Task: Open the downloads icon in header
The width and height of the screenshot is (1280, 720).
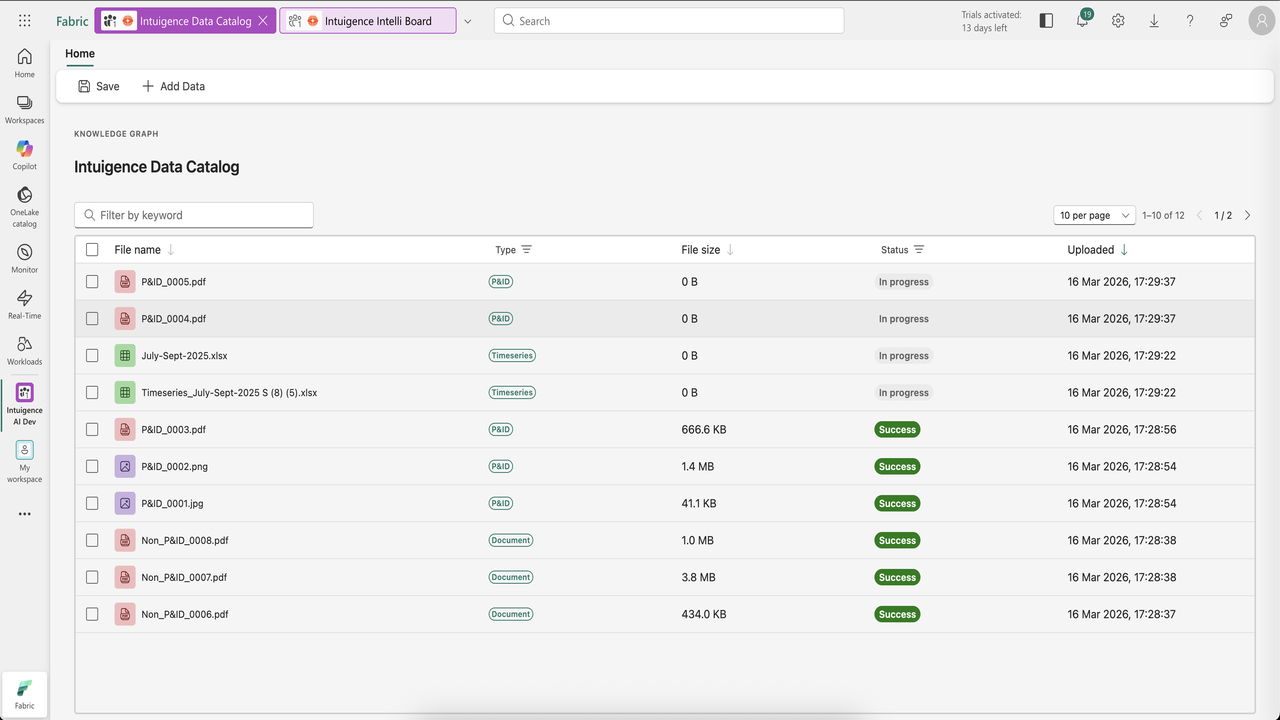Action: pyautogui.click(x=1154, y=21)
